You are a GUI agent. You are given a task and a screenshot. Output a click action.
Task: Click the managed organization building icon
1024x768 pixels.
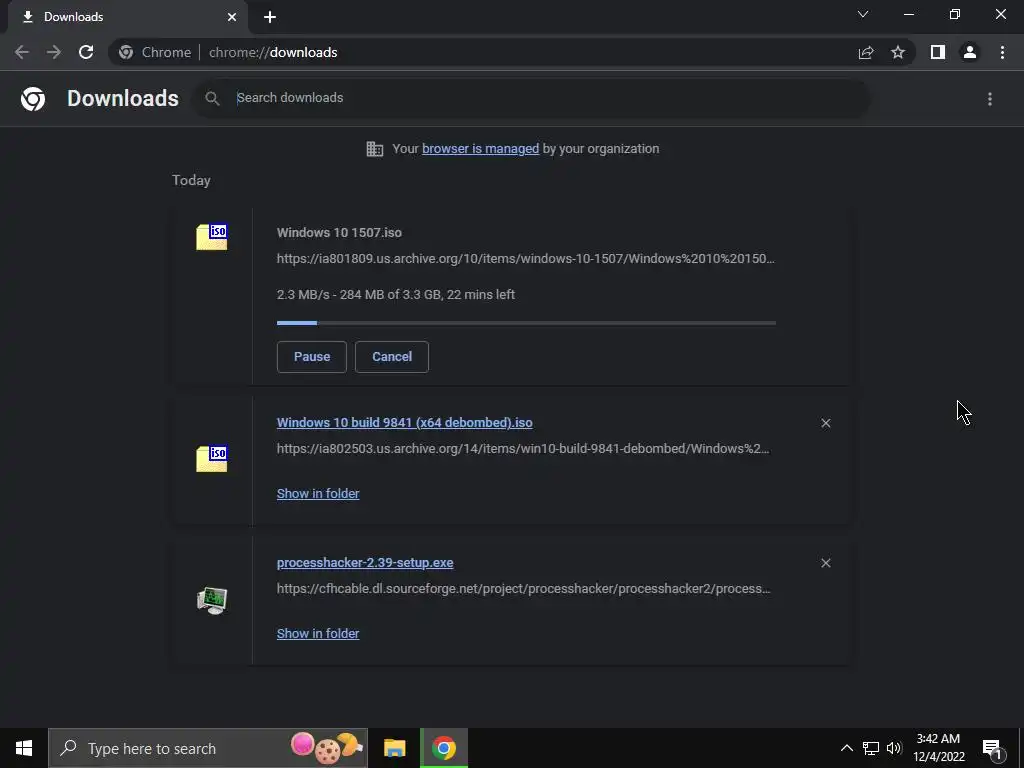(x=375, y=149)
